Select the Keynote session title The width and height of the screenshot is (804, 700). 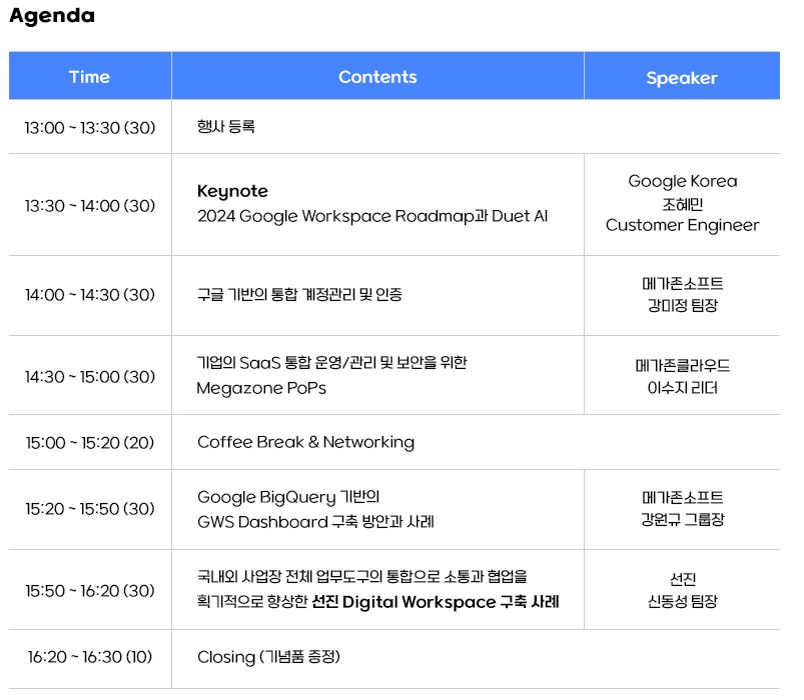(x=232, y=191)
